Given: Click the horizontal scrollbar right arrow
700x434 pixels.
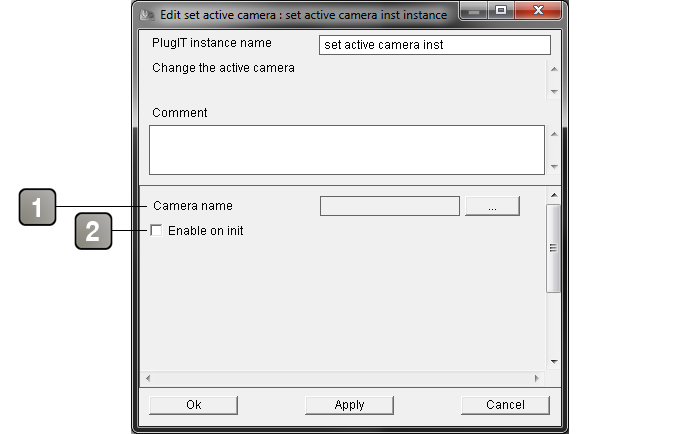Looking at the screenshot, I should [x=537, y=378].
